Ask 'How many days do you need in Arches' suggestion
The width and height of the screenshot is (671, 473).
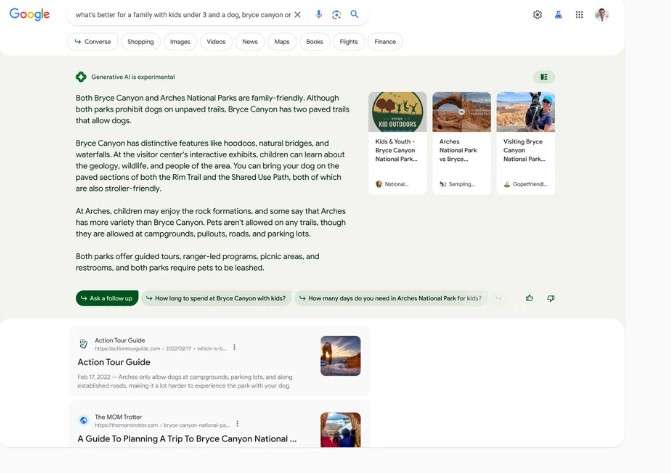pos(391,298)
